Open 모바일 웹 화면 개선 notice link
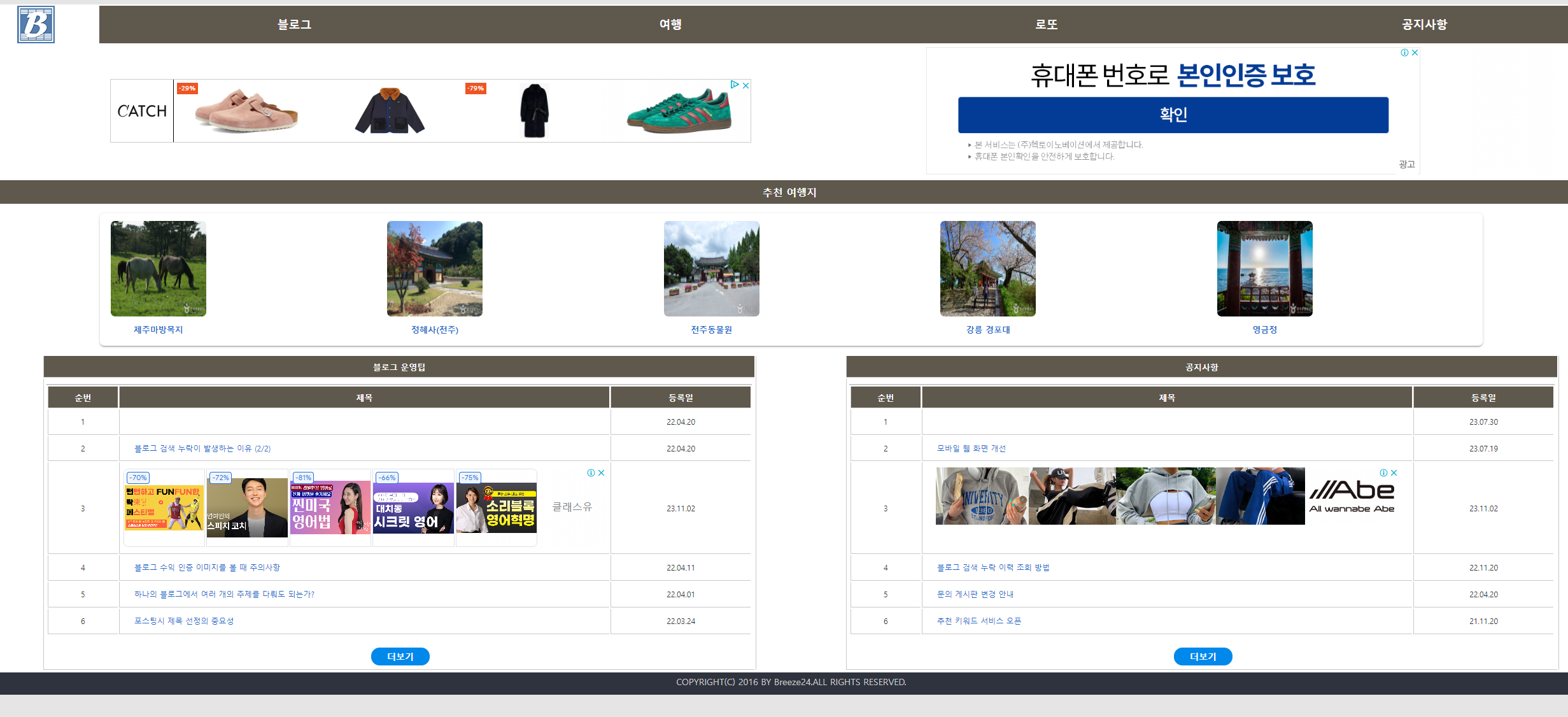Viewport: 1568px width, 717px height. point(971,448)
